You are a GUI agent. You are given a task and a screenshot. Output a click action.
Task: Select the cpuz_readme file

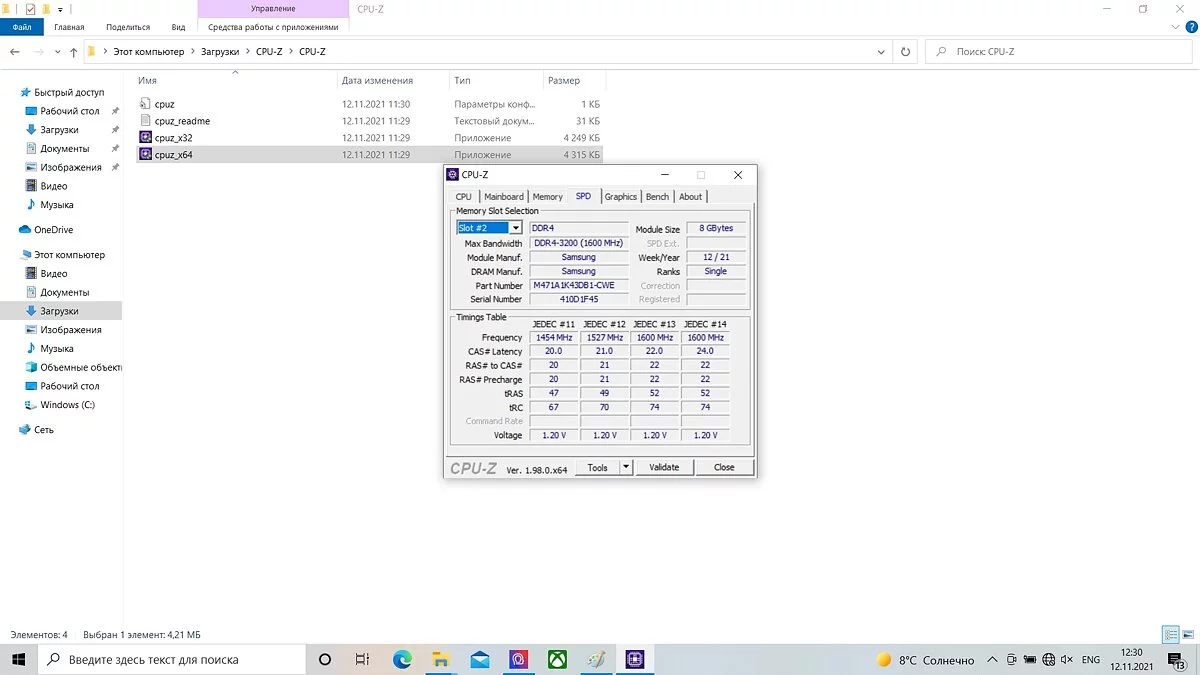click(x=182, y=121)
